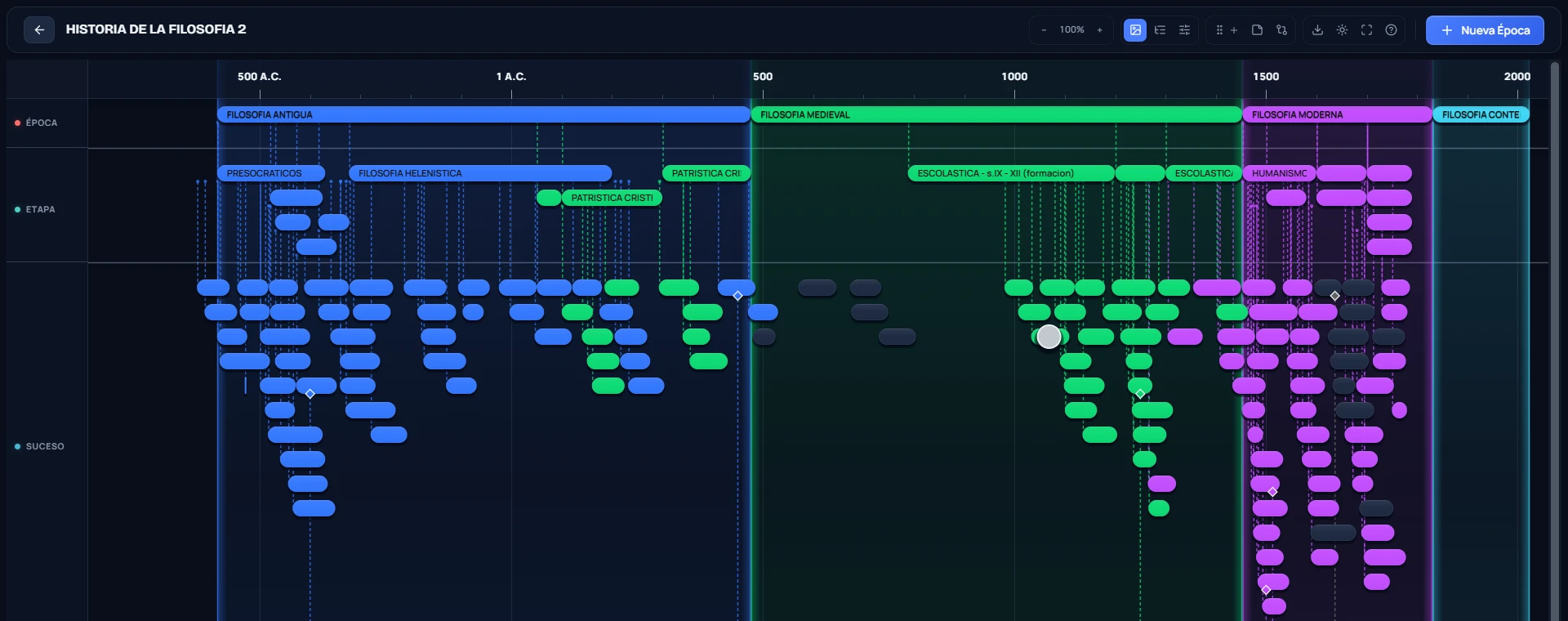1568x621 pixels.
Task: Zoom in with the plus button
Action: (x=1100, y=30)
